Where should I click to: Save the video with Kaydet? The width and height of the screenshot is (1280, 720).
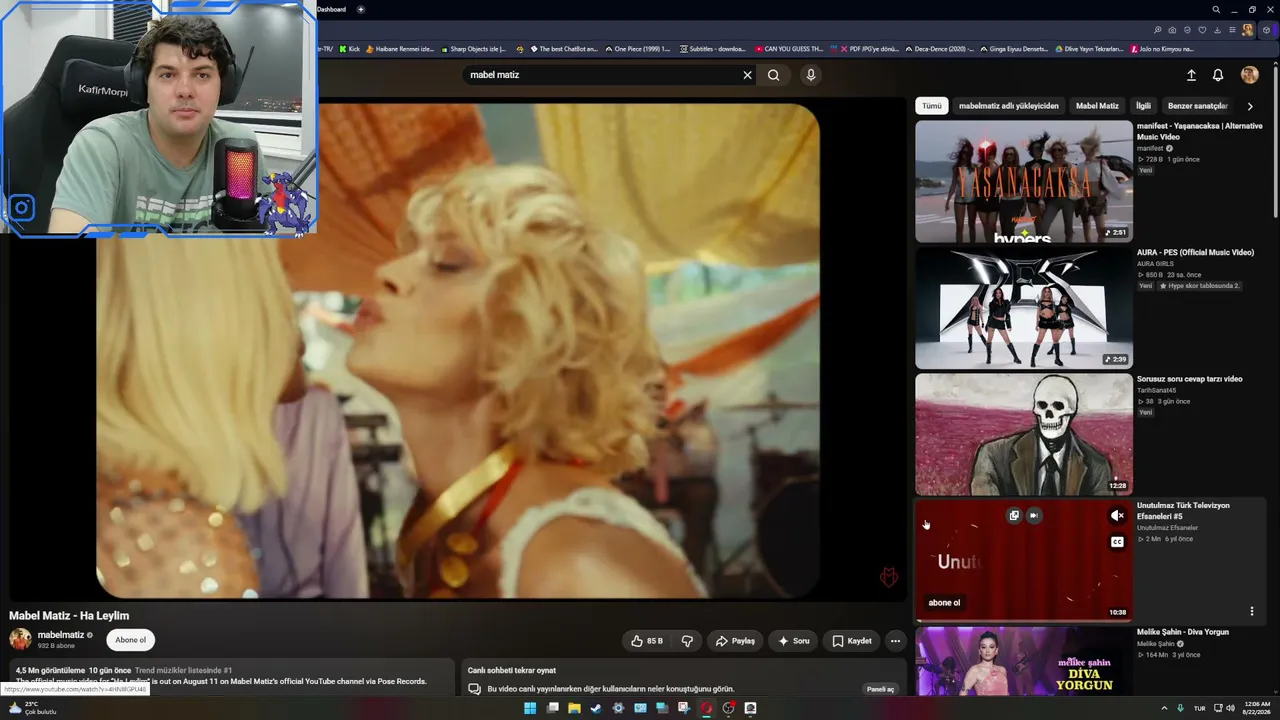(852, 641)
